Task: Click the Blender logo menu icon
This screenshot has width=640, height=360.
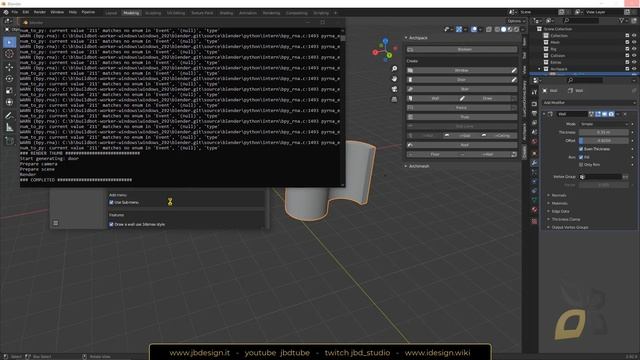Action: click(x=6, y=12)
